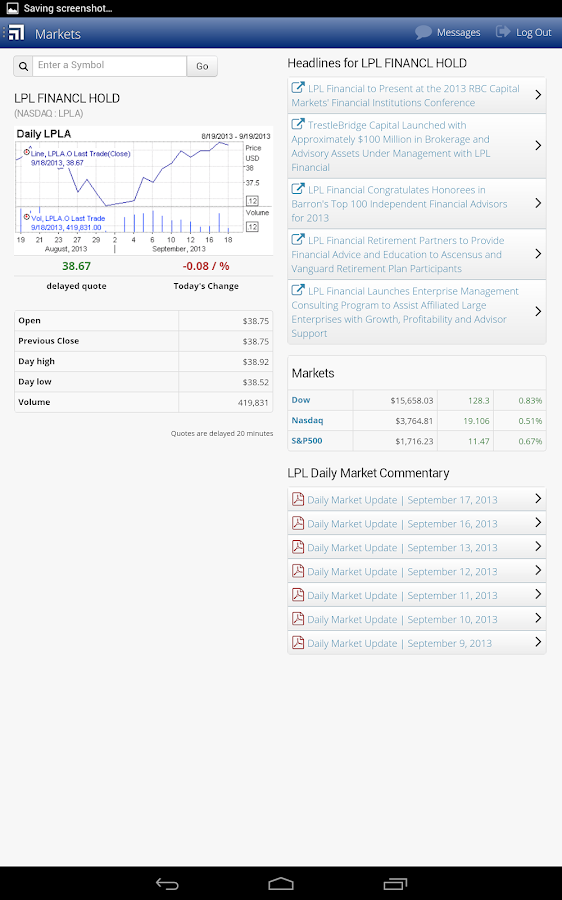This screenshot has height=900, width=562.
Task: Open chevron for September 12, 2013 update
Action: (x=538, y=570)
